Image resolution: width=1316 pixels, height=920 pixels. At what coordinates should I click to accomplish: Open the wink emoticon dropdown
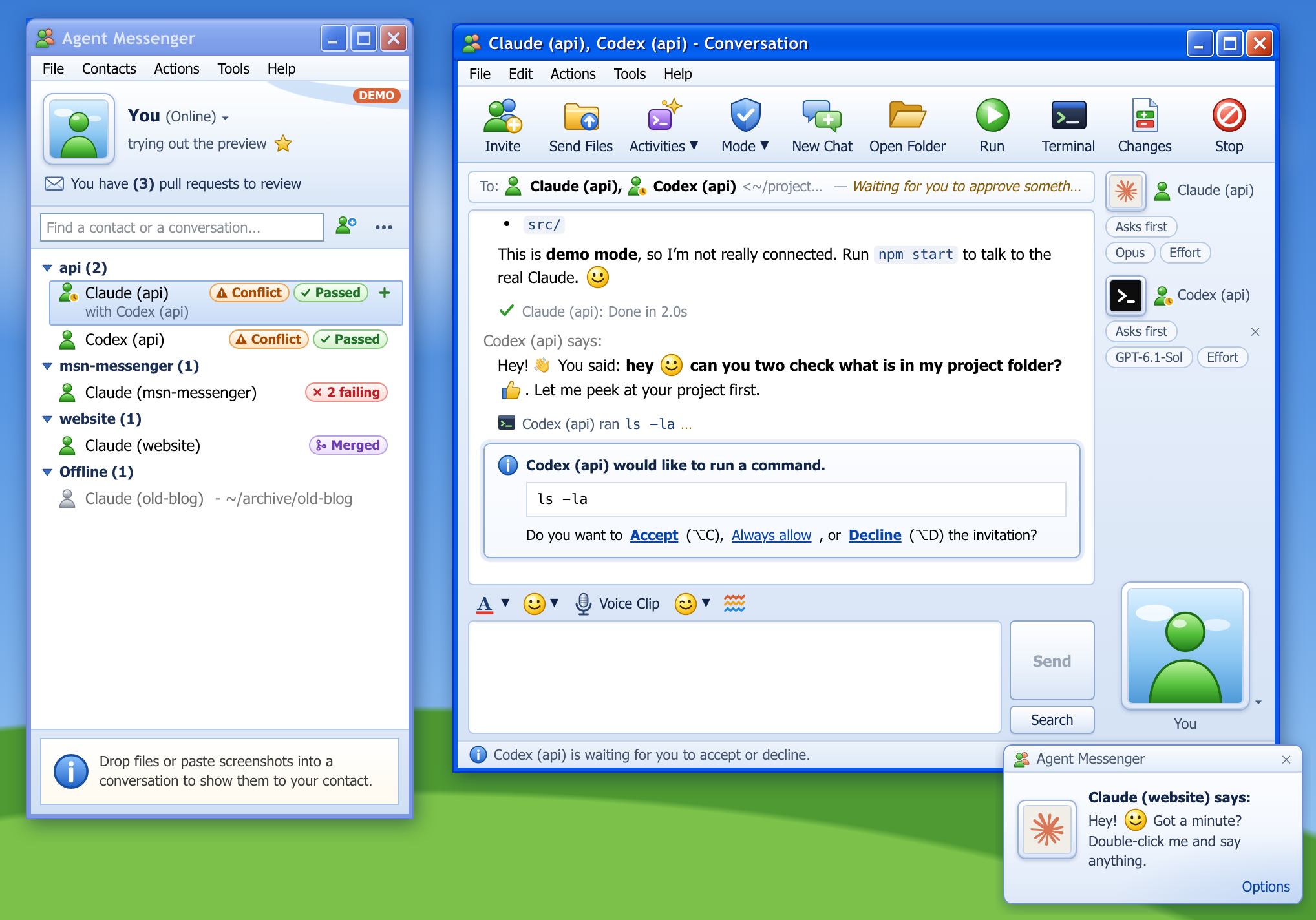click(692, 603)
